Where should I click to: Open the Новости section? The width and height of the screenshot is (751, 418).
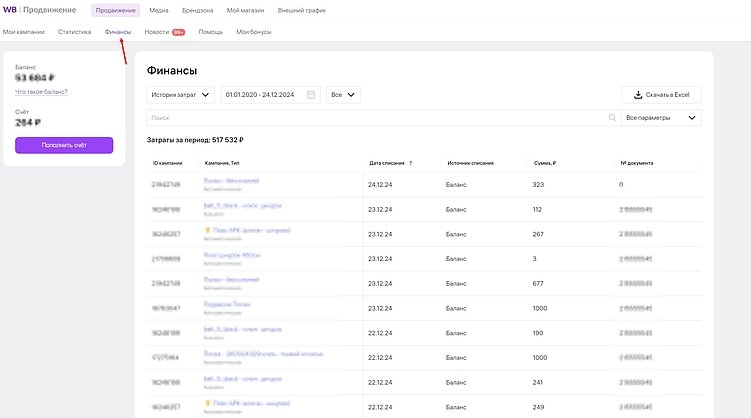157,32
